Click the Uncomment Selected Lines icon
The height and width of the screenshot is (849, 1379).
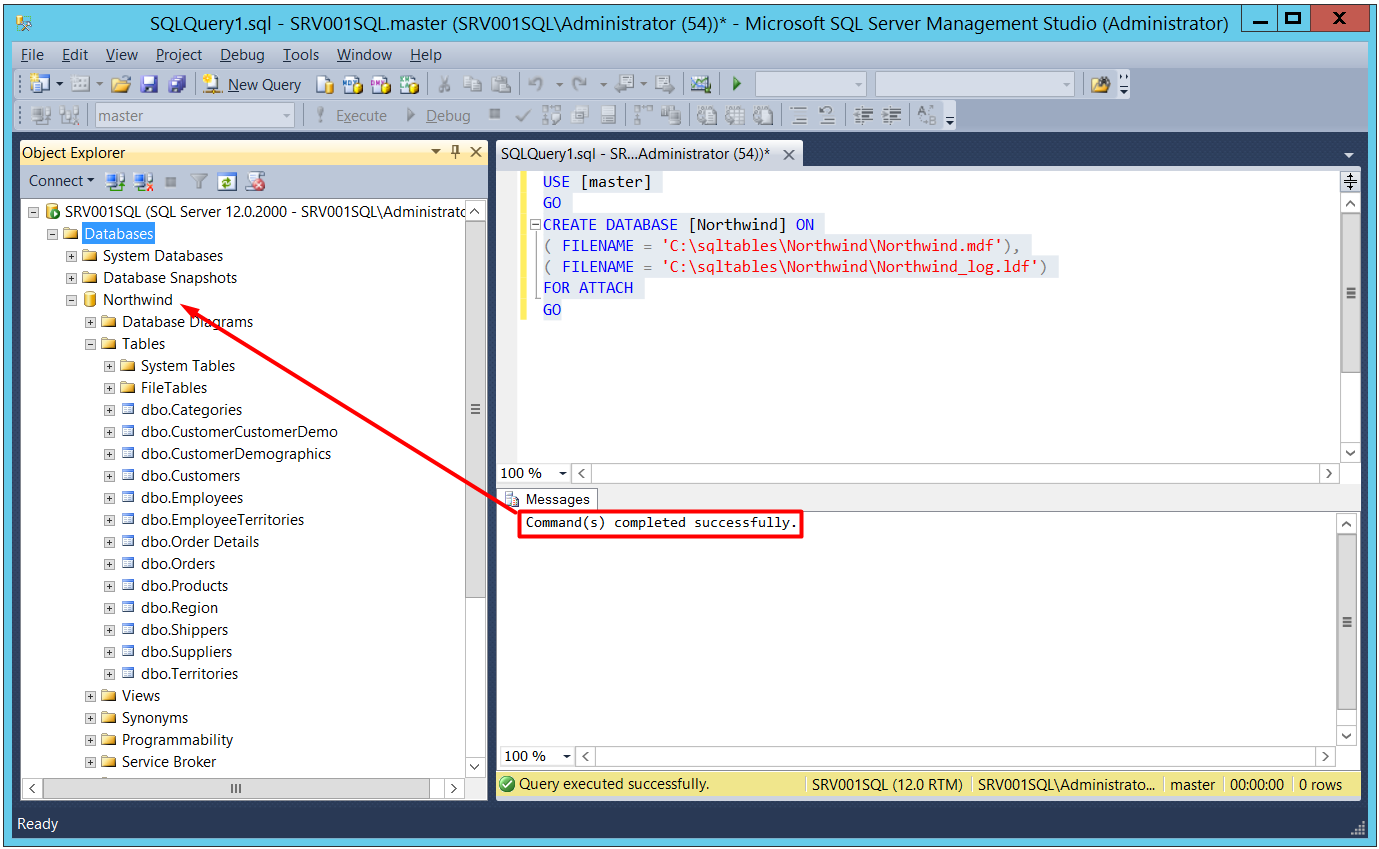[x=827, y=116]
